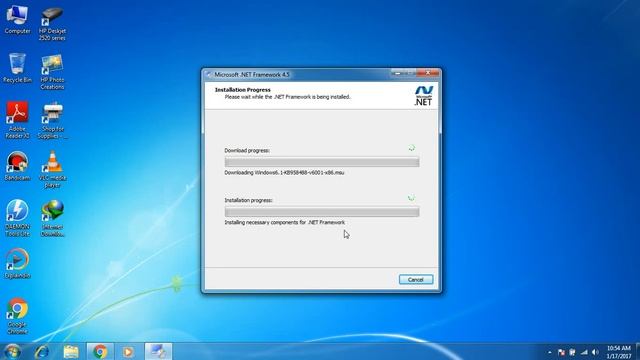Select HP Deskjet 2520 series shortcut

[x=52, y=24]
